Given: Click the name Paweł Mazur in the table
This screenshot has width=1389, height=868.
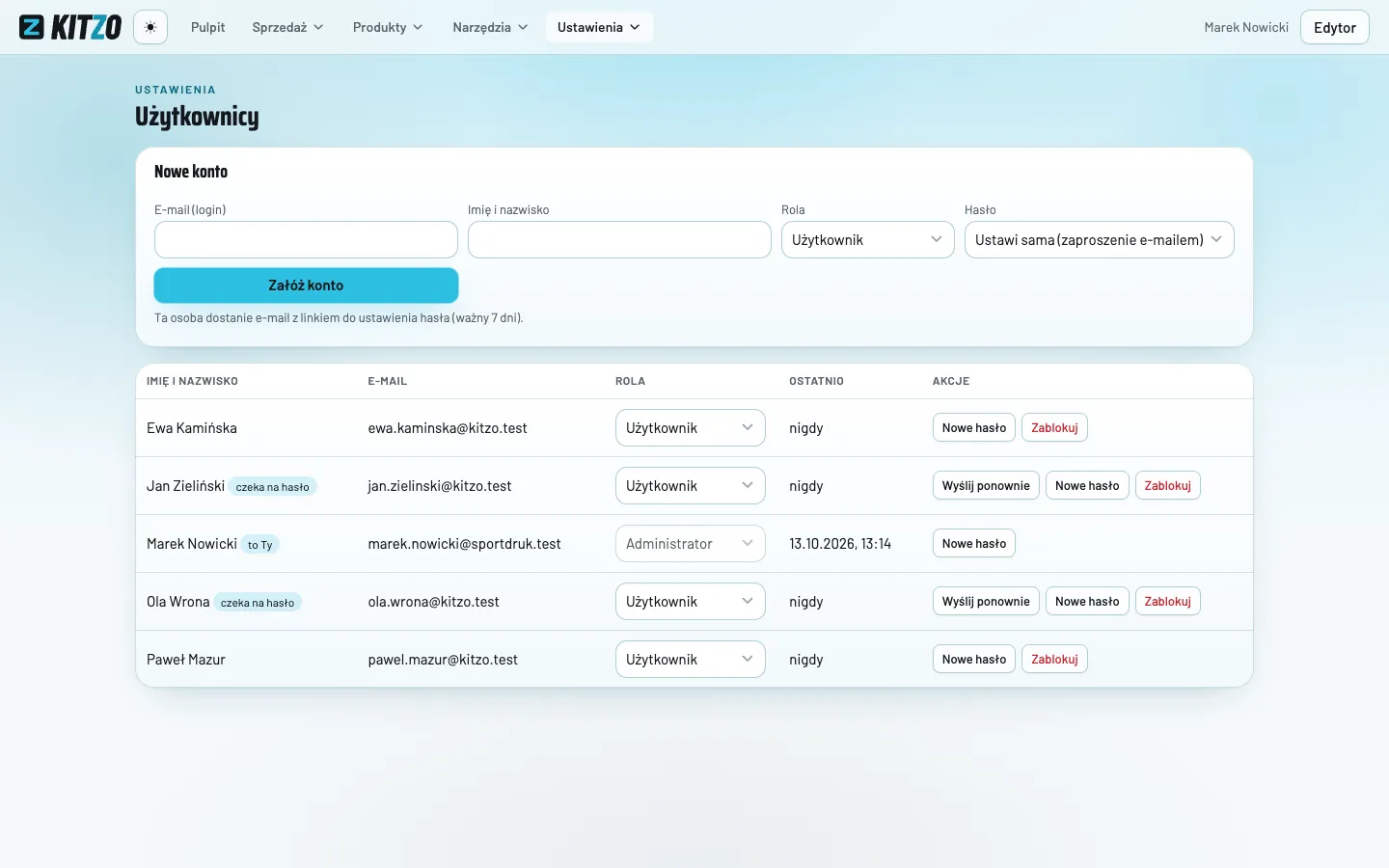Looking at the screenshot, I should [x=186, y=660].
